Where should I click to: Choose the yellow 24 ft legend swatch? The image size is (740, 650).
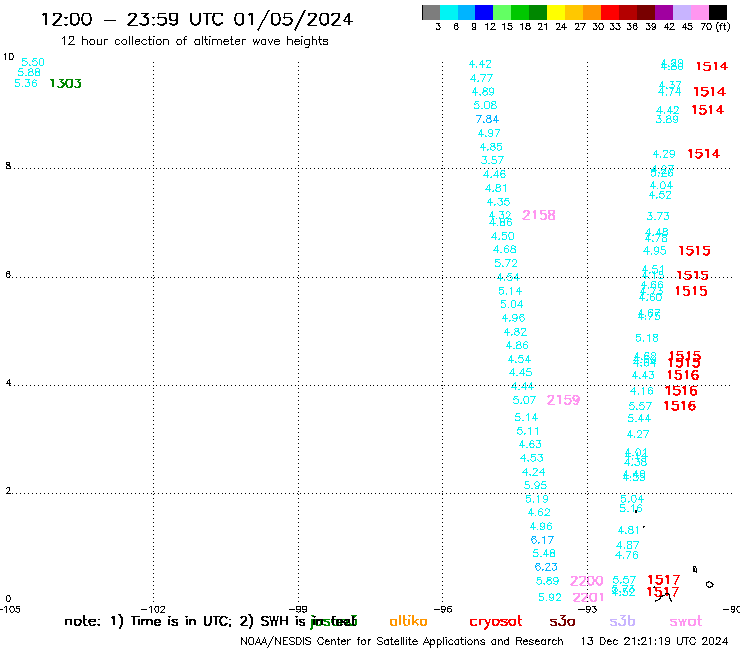pos(556,12)
